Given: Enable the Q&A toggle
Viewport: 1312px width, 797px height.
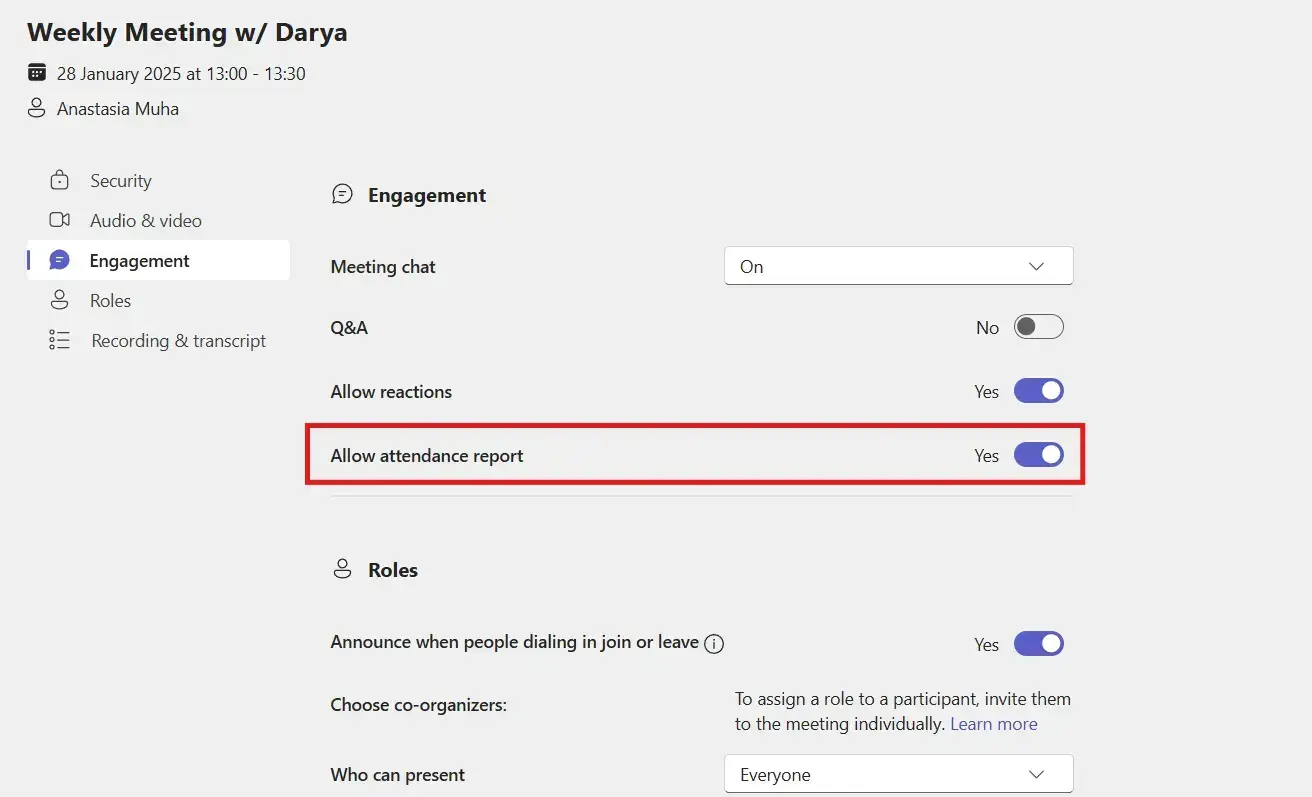Looking at the screenshot, I should click(1038, 327).
